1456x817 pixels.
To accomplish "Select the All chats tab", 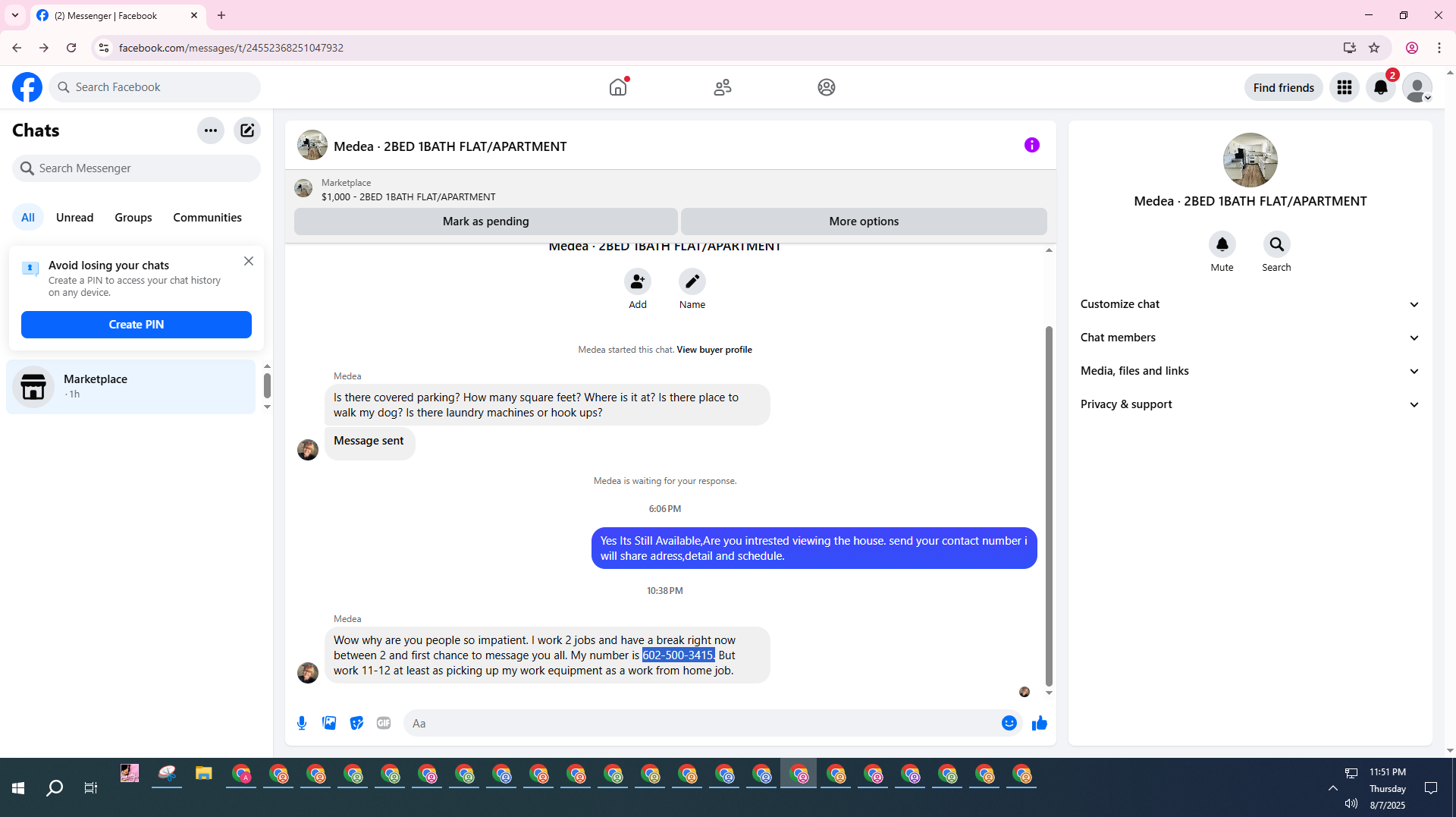I will 28,218.
